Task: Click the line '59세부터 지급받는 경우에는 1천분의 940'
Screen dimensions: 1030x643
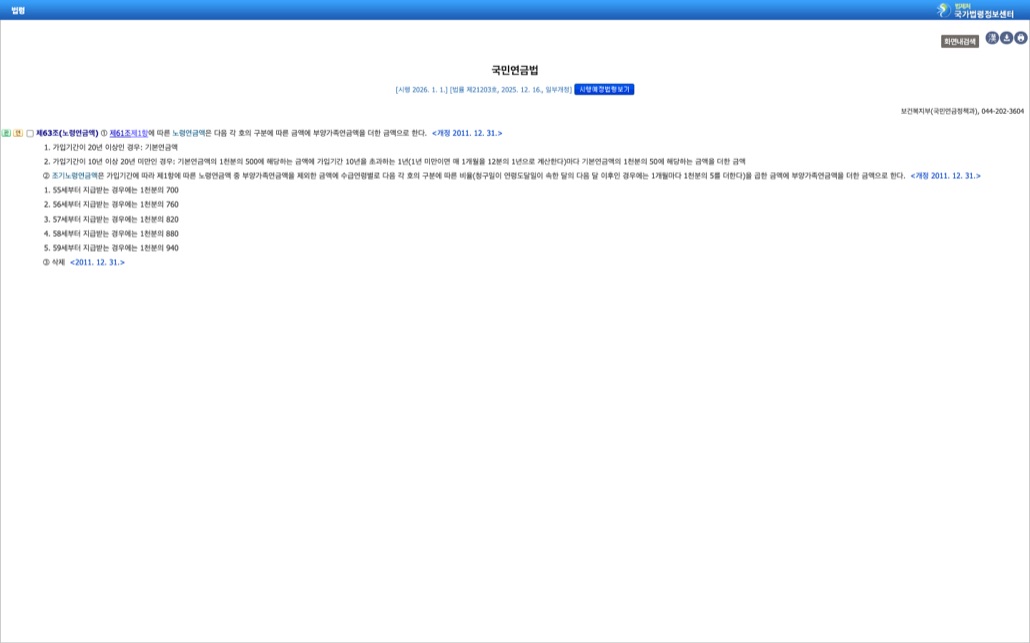Action: tap(111, 248)
